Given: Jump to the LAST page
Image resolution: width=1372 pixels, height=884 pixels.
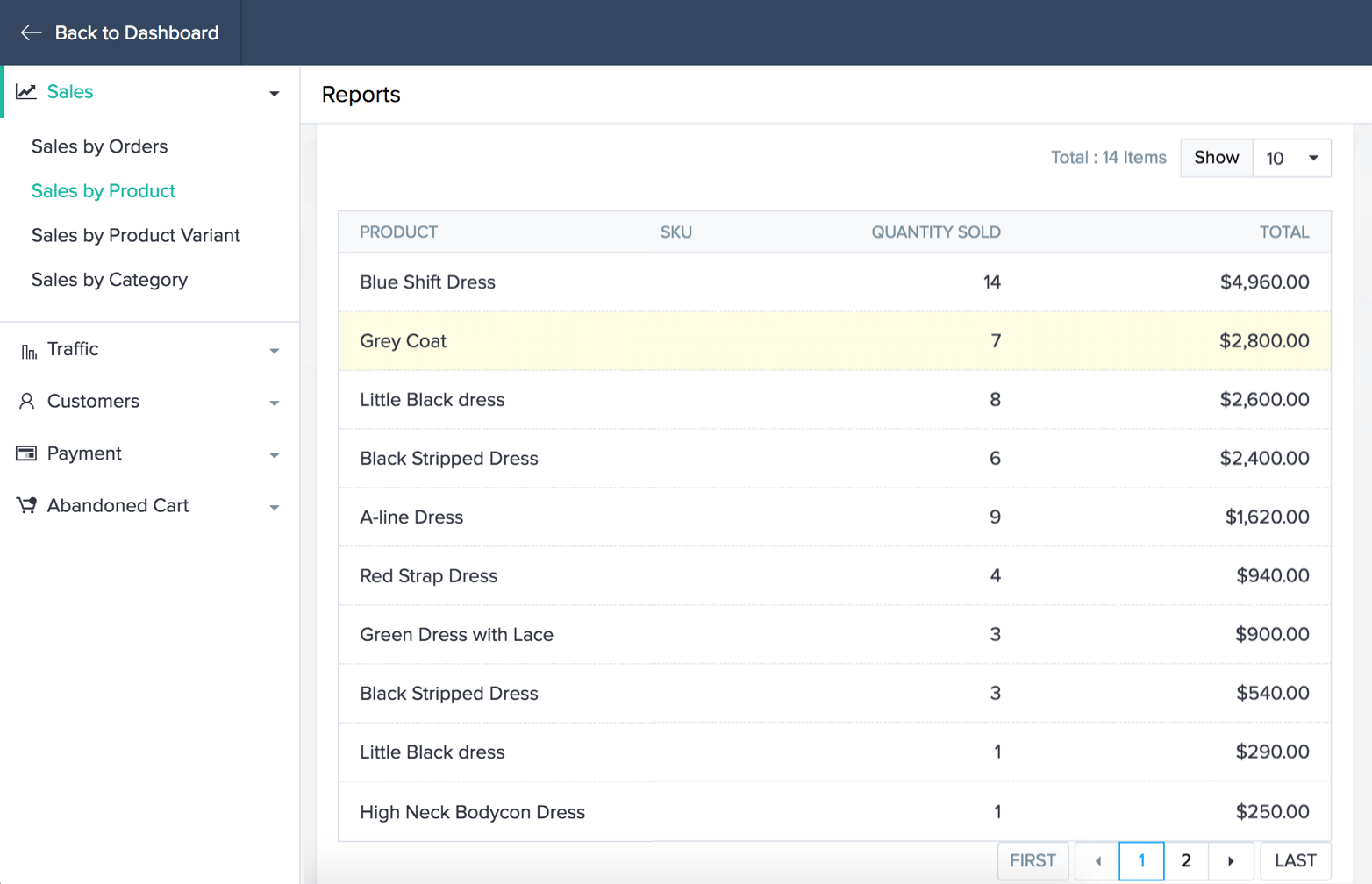Looking at the screenshot, I should coord(1295,861).
